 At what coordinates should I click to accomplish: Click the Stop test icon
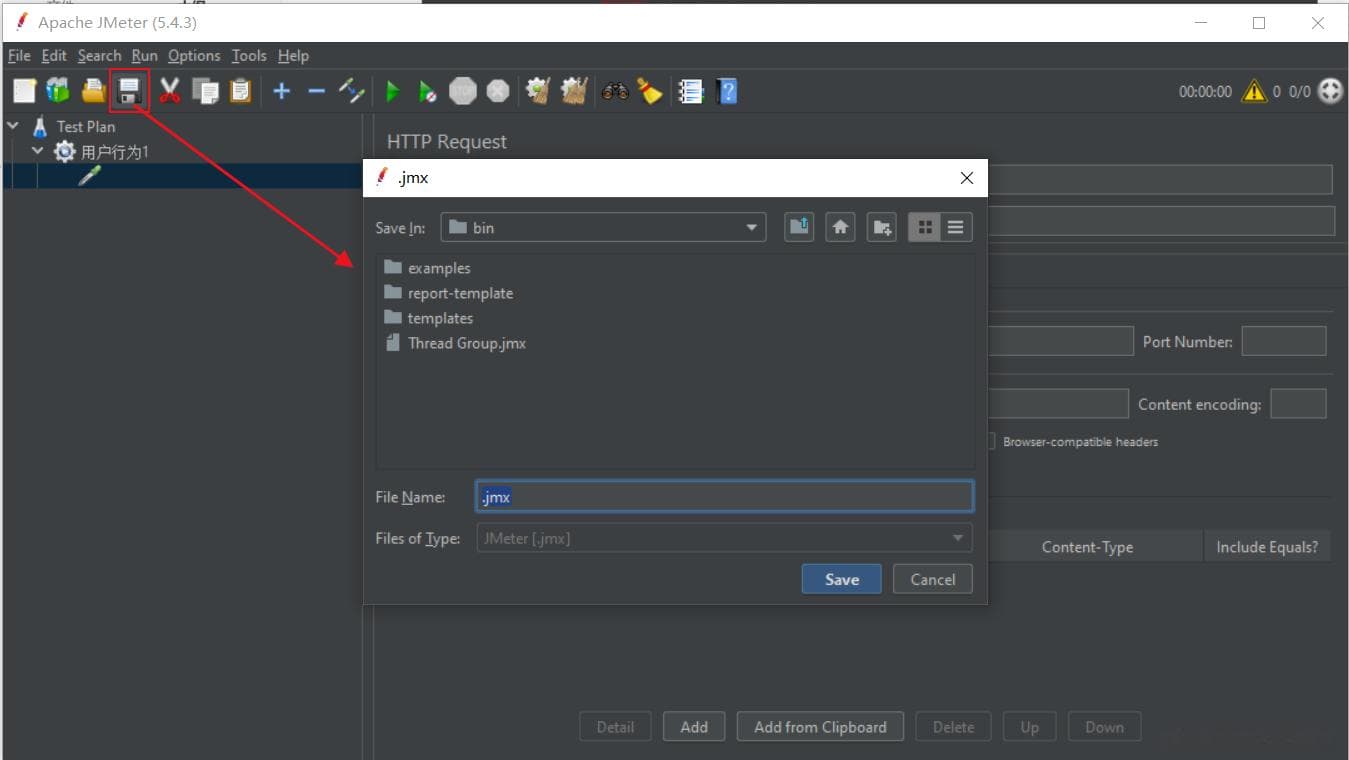[463, 92]
